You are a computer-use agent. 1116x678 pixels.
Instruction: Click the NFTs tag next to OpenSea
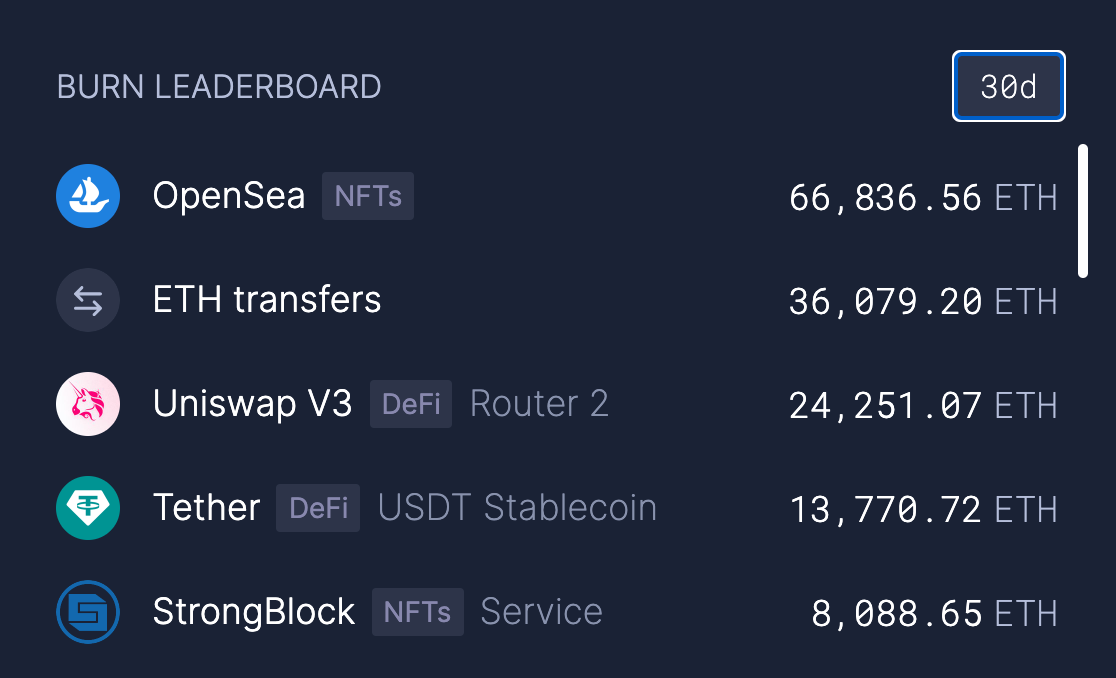click(x=367, y=196)
